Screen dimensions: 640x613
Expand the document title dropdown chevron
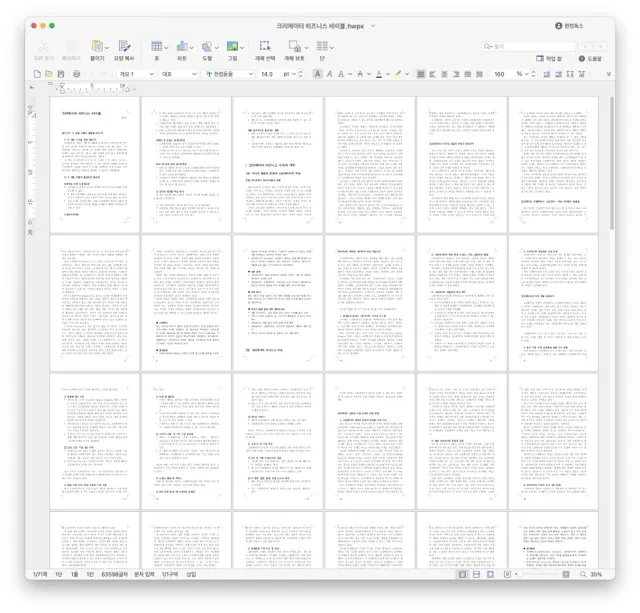coord(373,26)
